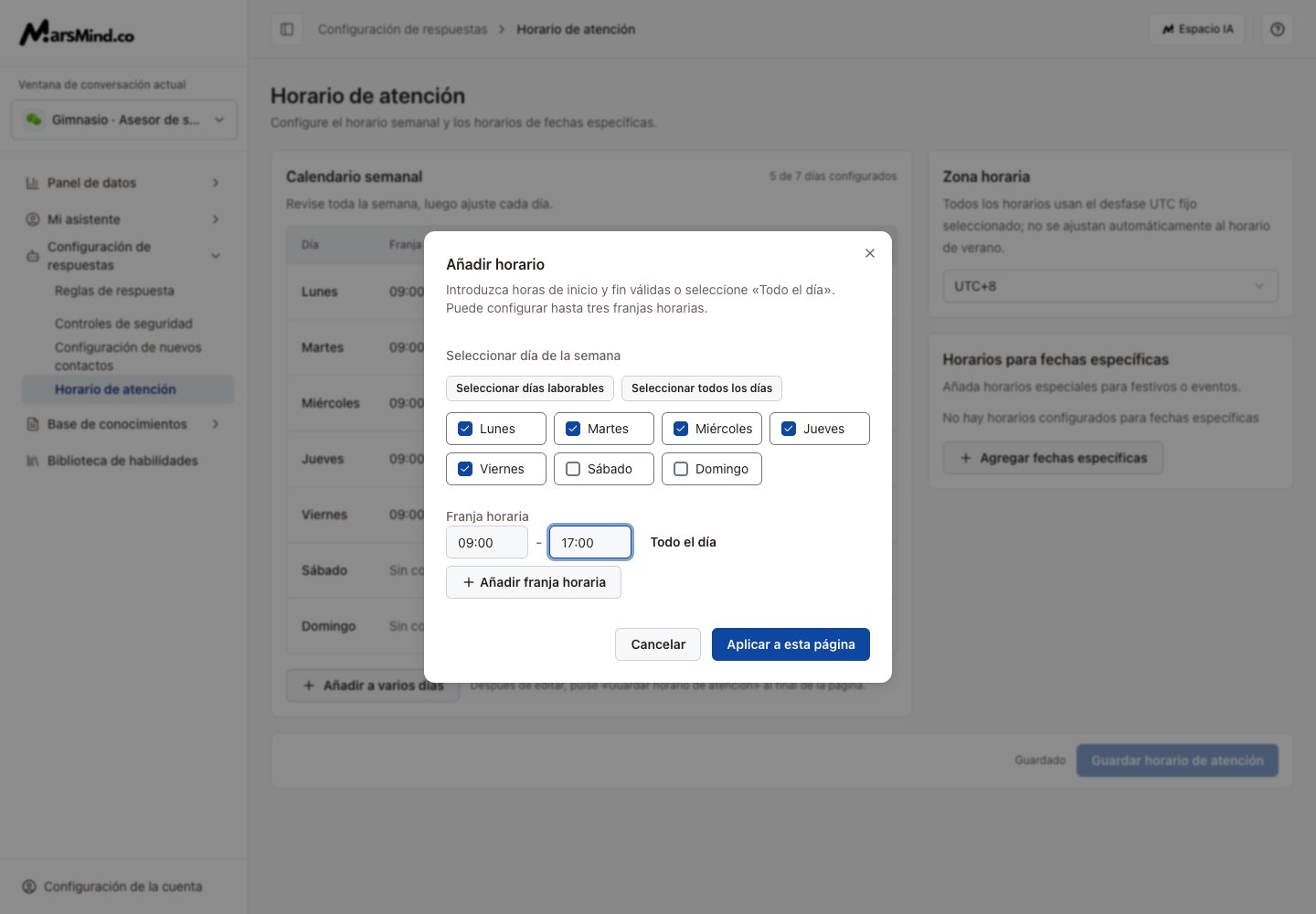Click Añadir franja horaria button

pos(534,582)
